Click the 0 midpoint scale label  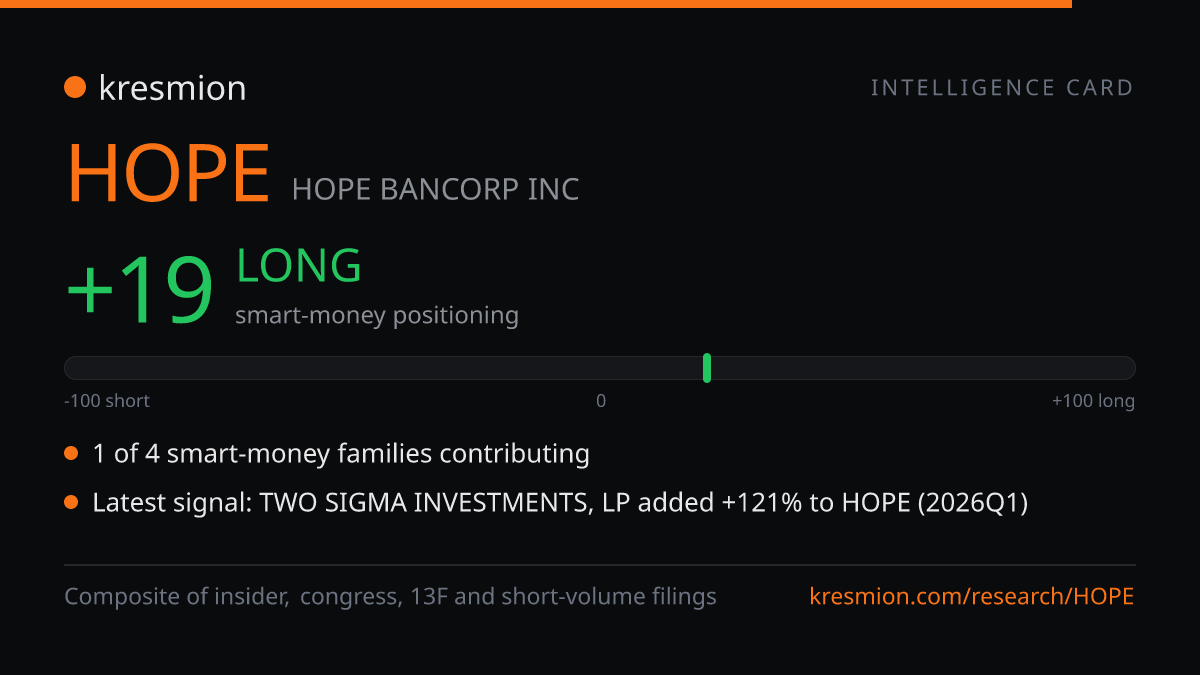point(601,401)
